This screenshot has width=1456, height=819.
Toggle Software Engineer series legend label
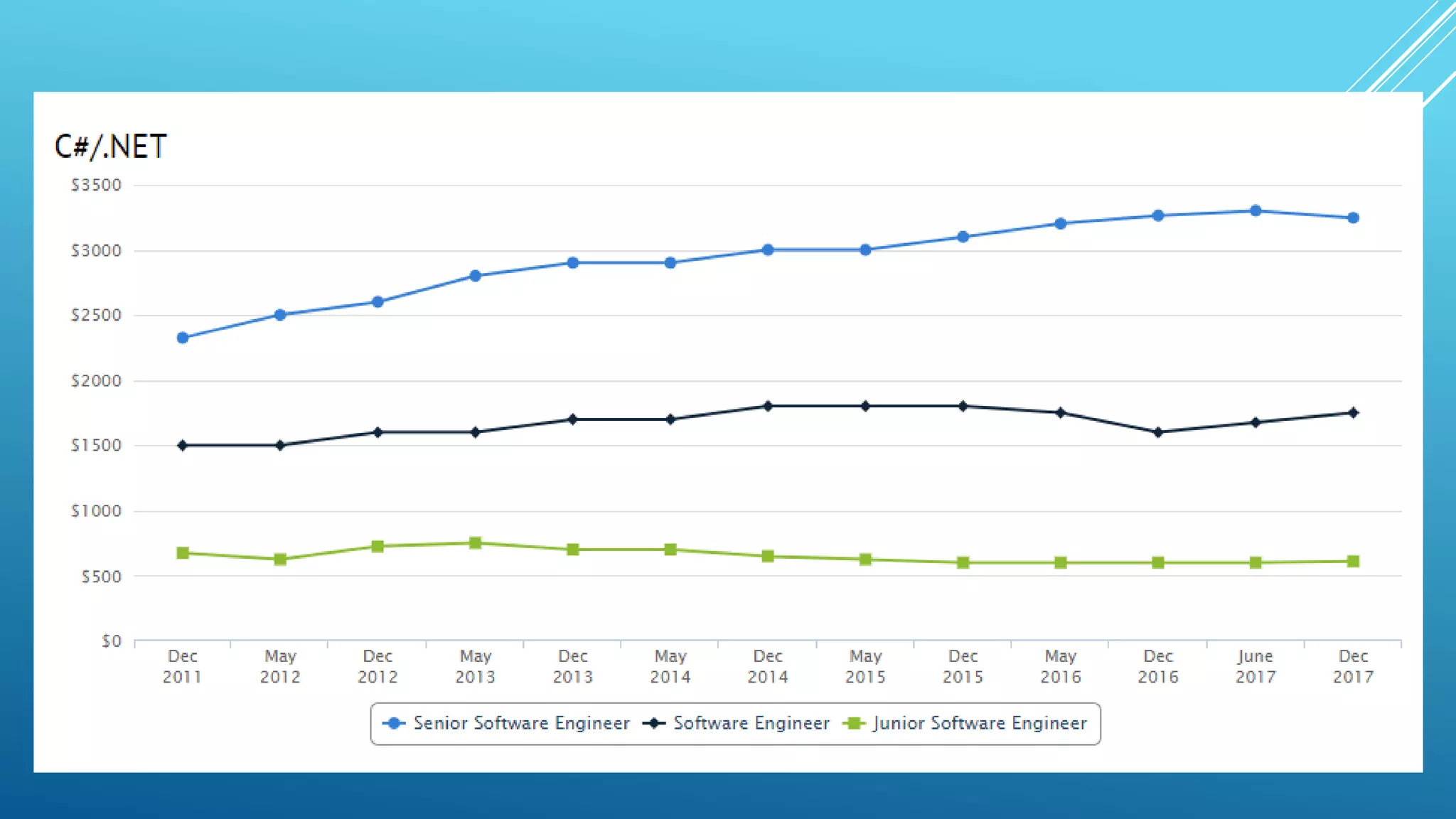point(751,724)
